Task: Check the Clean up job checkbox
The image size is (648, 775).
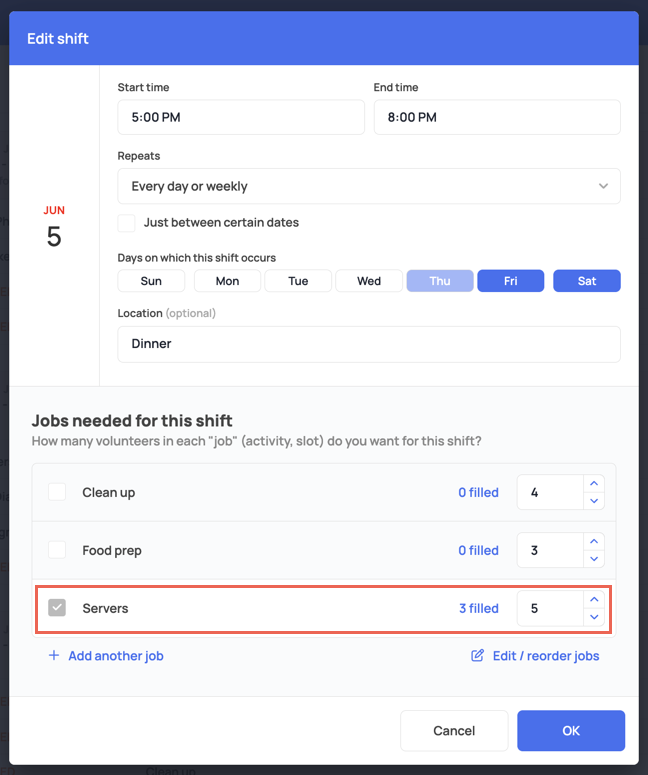Action: coord(57,492)
